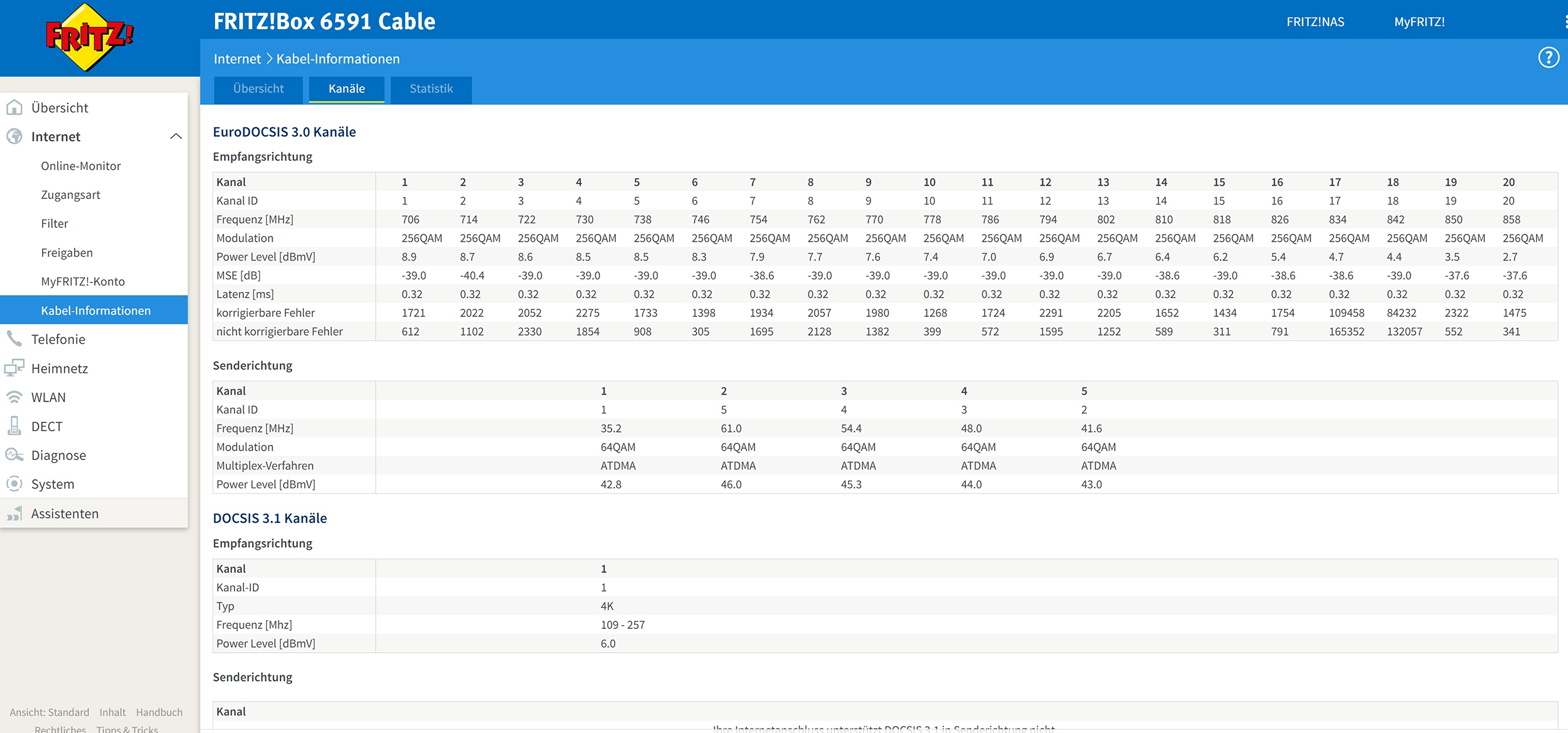
Task: Click the System gear icon
Action: click(14, 484)
